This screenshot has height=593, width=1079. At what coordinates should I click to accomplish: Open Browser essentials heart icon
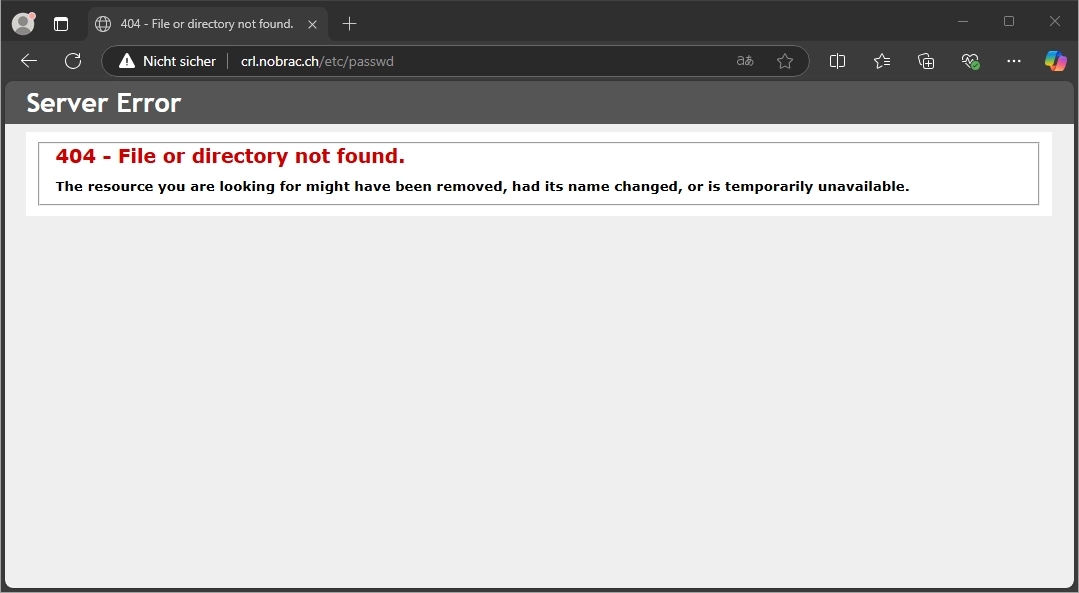click(x=970, y=61)
